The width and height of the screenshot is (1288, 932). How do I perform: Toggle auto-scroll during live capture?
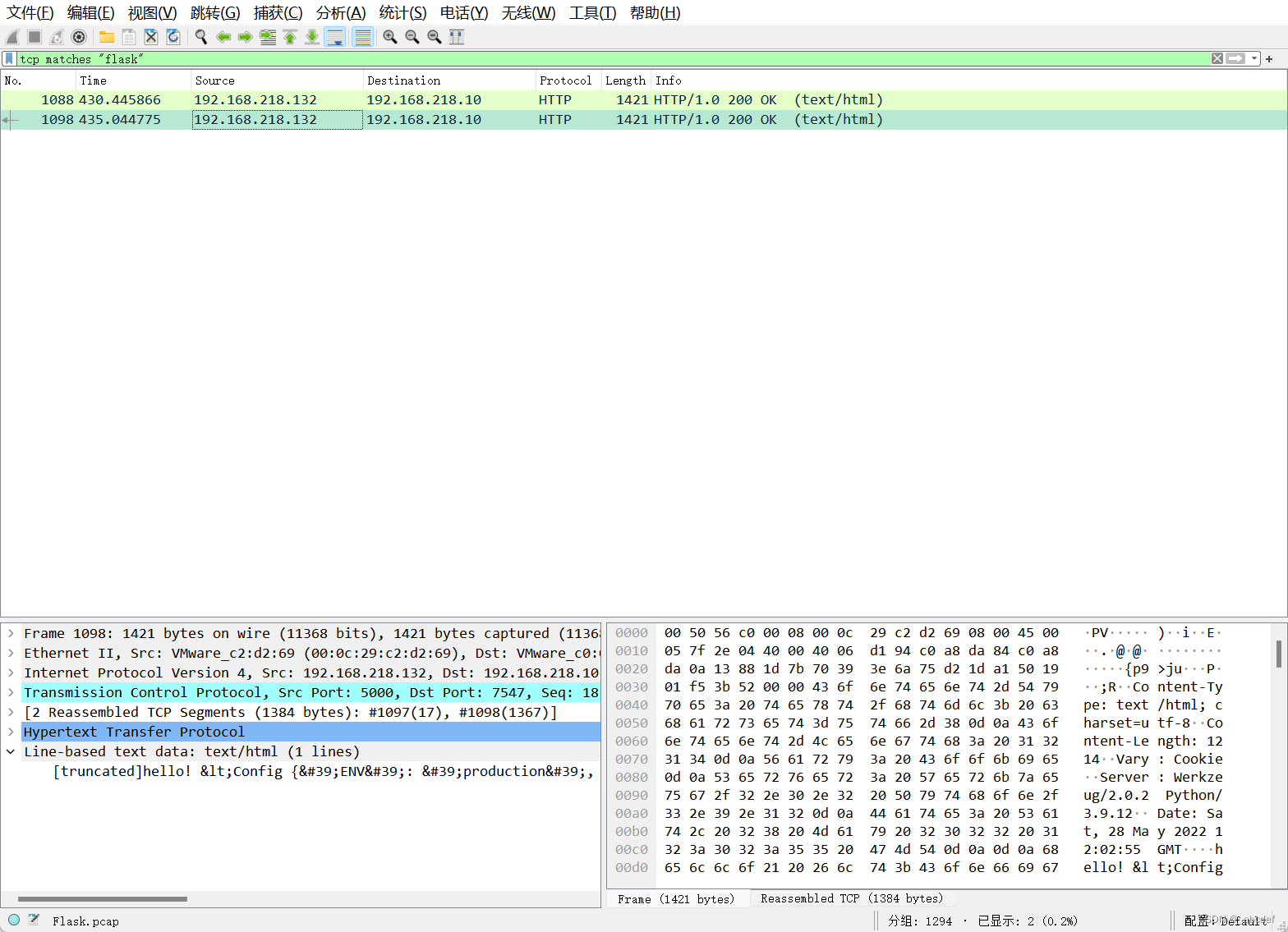pos(335,37)
